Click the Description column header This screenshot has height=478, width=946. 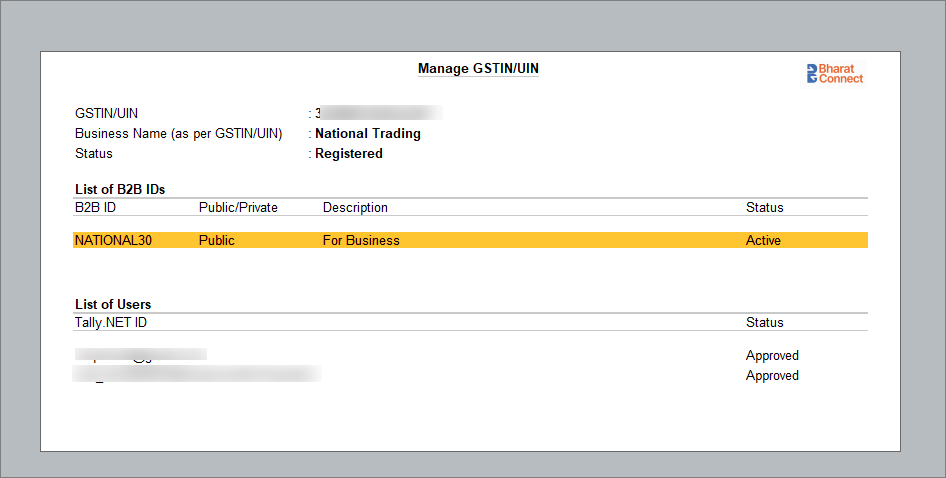click(x=355, y=208)
